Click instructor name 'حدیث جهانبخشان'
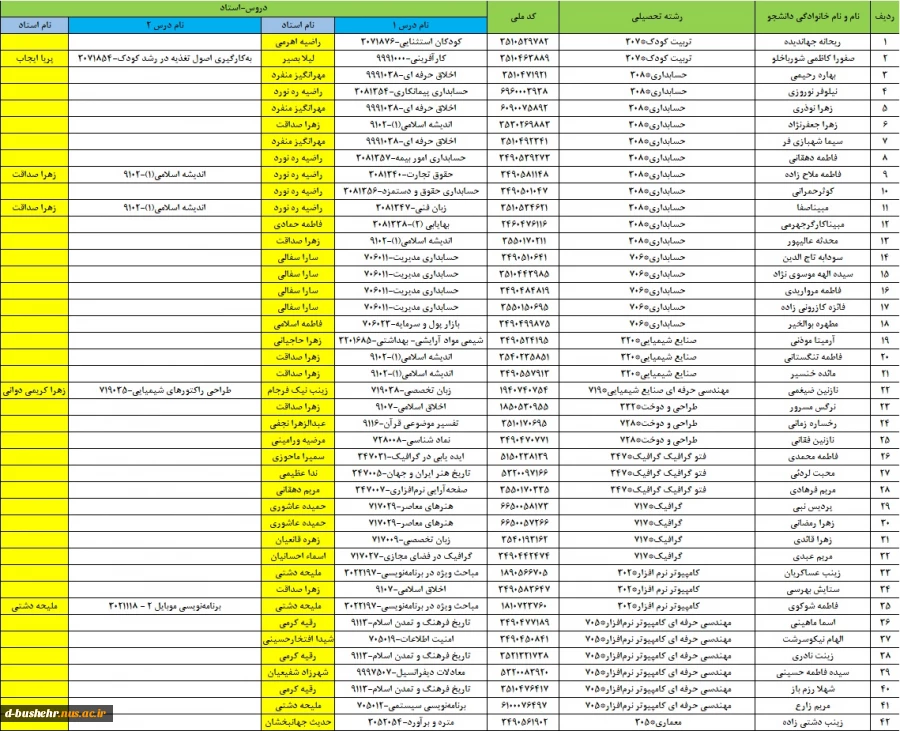The image size is (900, 731). (x=298, y=722)
